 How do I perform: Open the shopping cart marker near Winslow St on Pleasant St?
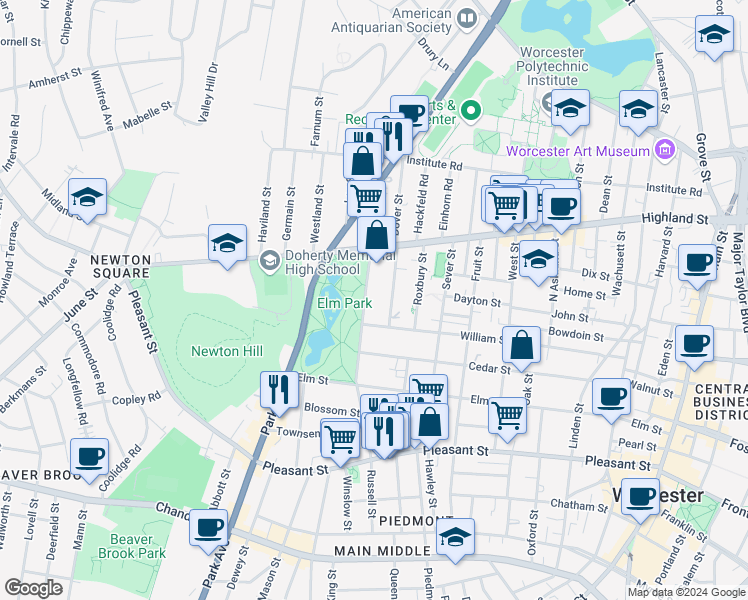[x=340, y=443]
